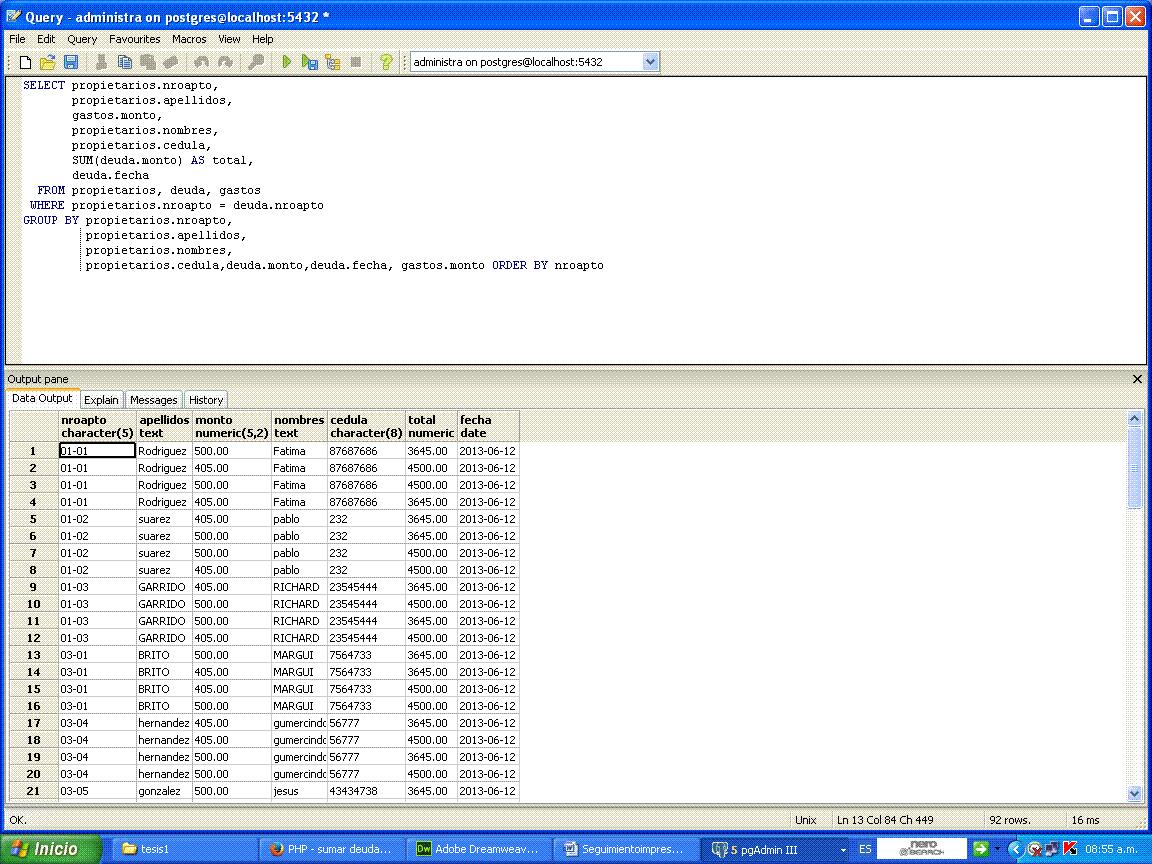Select the nroapto column header

pos(98,426)
